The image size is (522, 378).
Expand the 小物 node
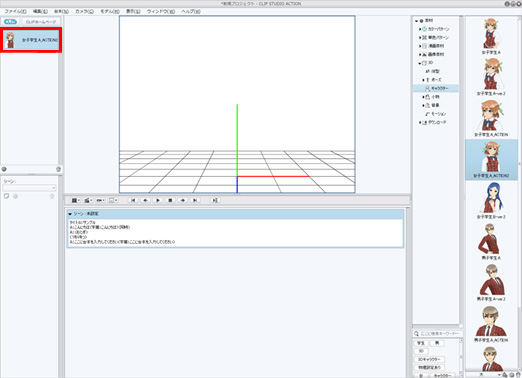pos(423,97)
